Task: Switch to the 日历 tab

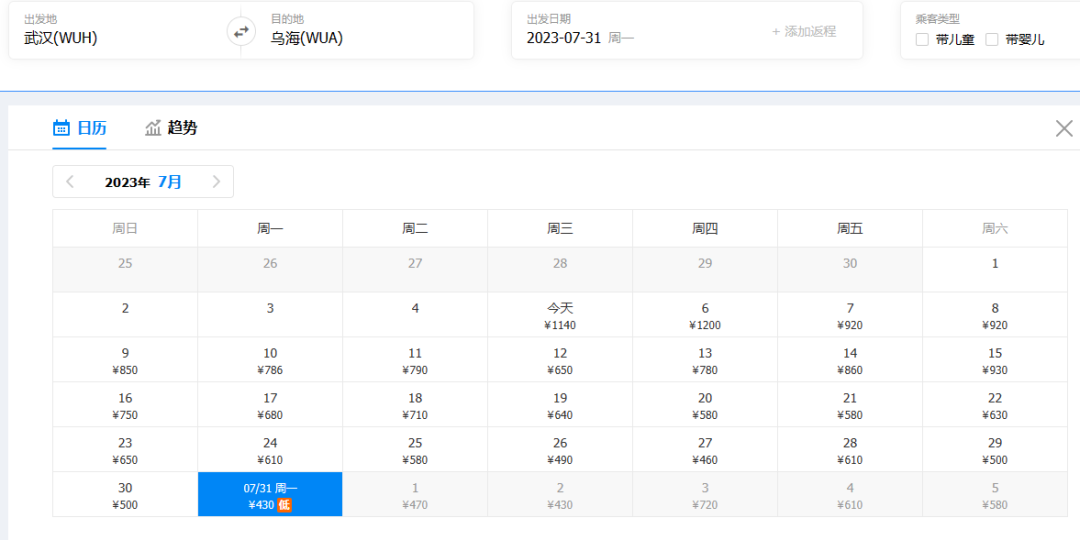Action: (80, 128)
